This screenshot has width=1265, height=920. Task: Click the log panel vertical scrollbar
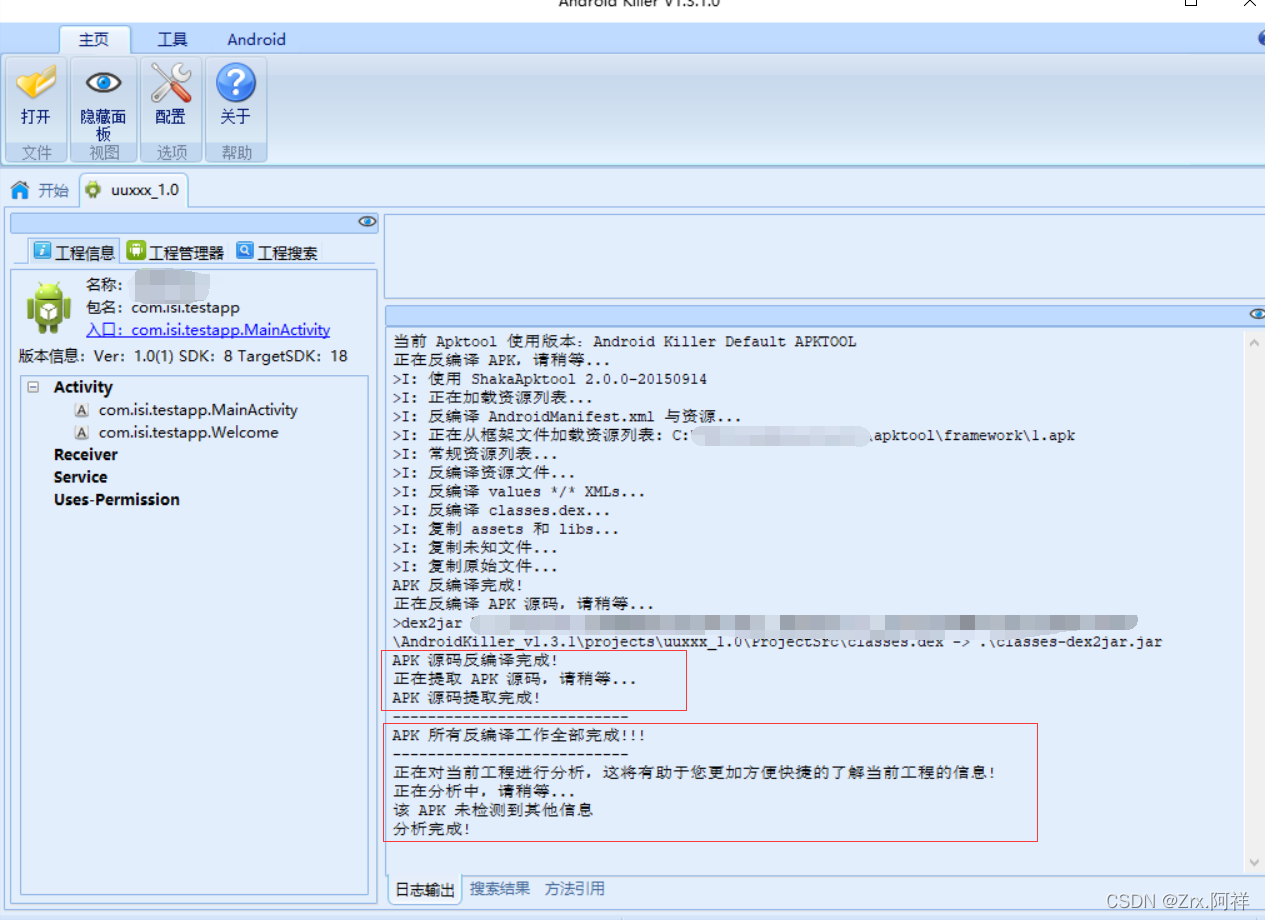tap(1255, 600)
